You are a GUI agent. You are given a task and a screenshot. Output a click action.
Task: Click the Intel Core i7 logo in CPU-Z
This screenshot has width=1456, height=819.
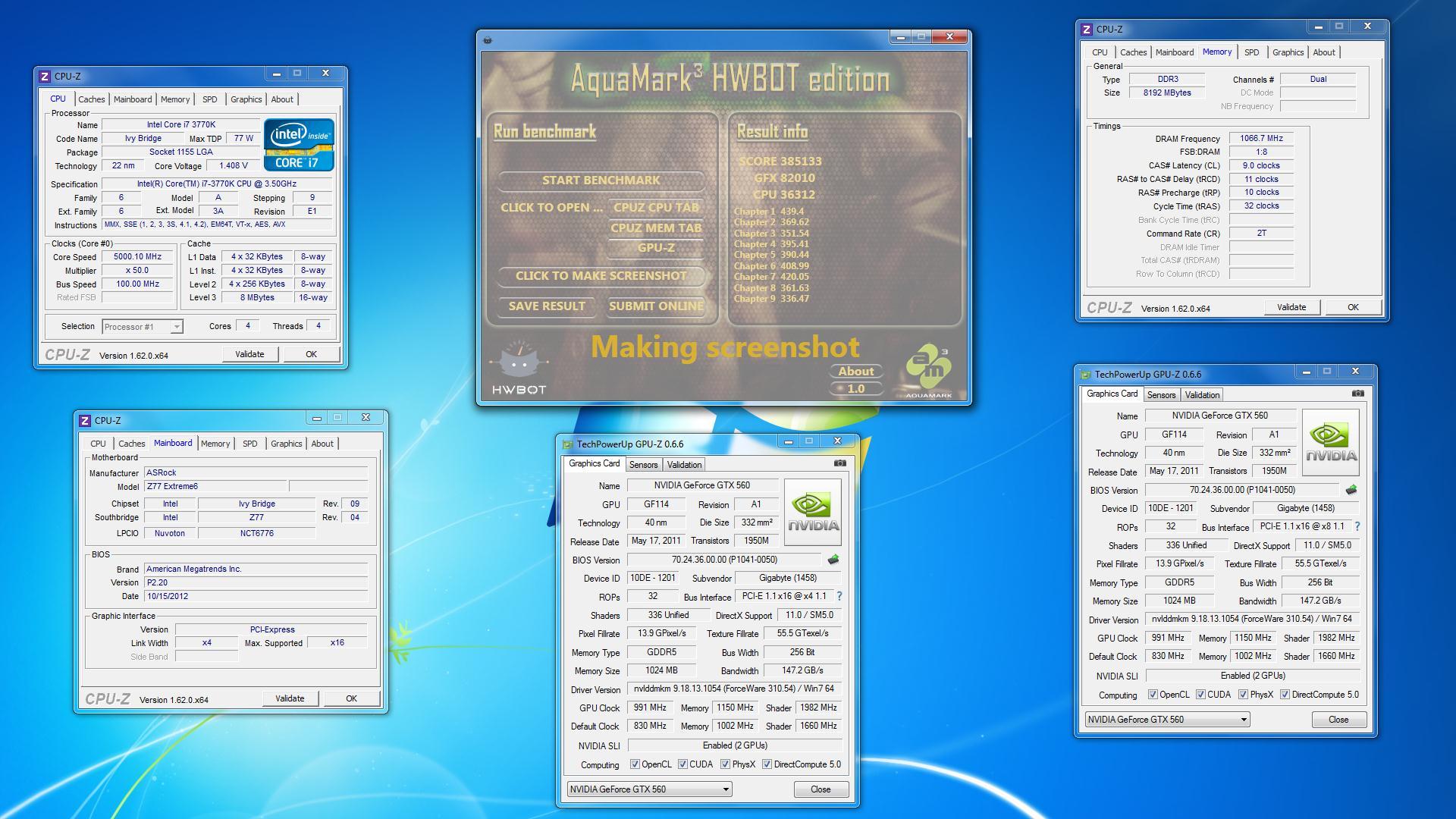click(x=299, y=144)
